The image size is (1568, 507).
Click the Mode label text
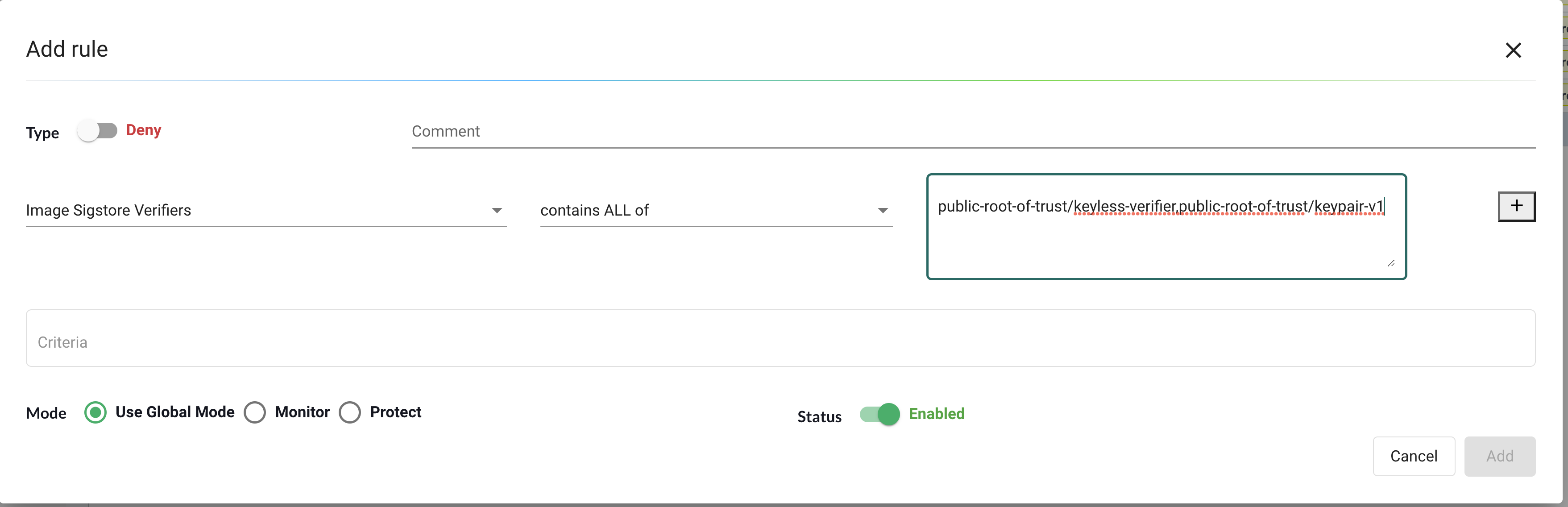(46, 413)
